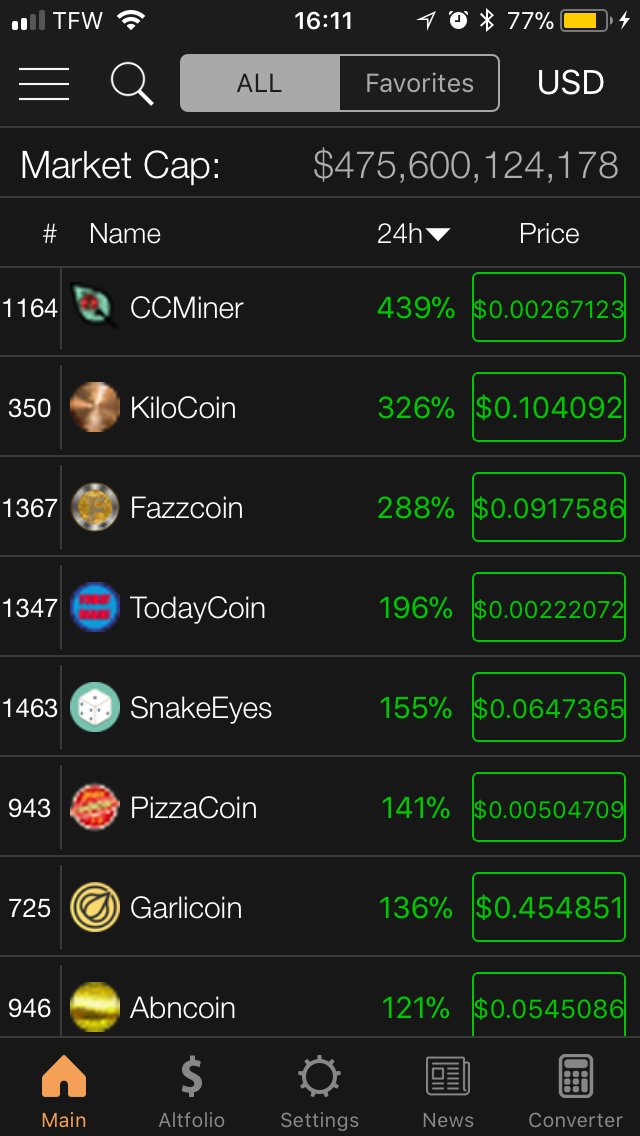This screenshot has width=640, height=1136.
Task: Change currency via USD selector
Action: 570,83
